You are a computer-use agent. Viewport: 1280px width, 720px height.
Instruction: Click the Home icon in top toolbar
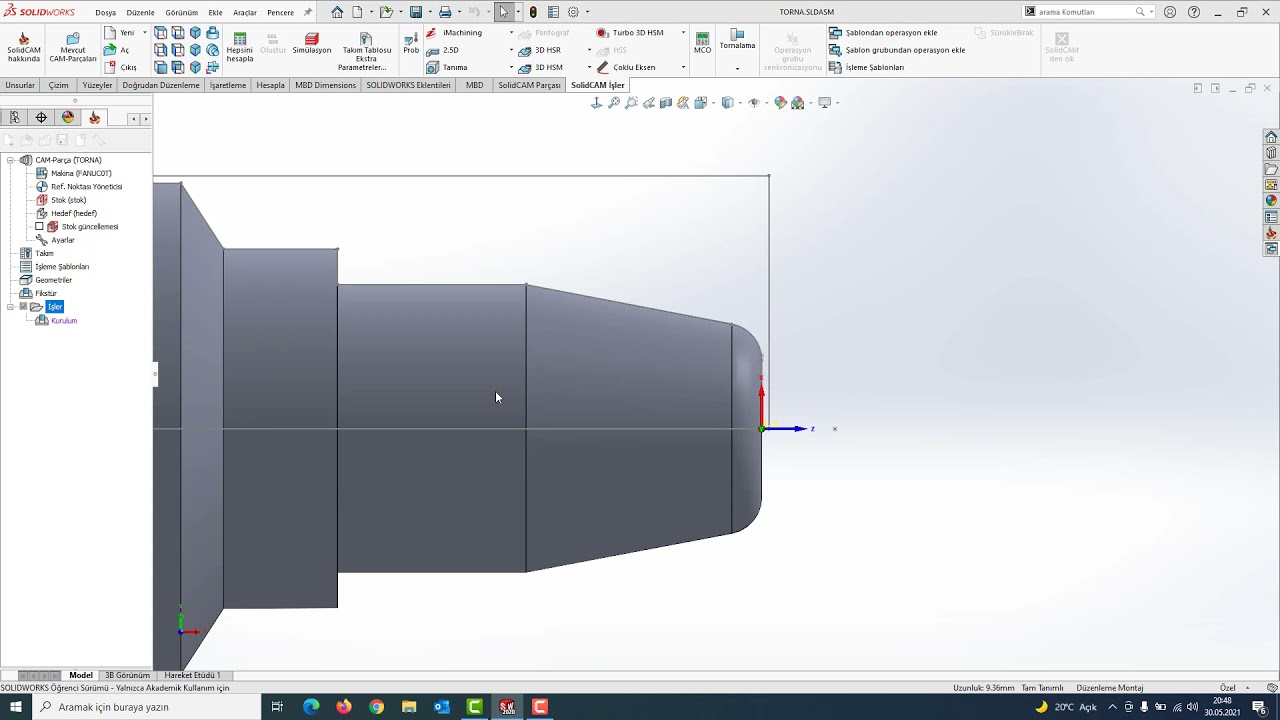point(337,12)
